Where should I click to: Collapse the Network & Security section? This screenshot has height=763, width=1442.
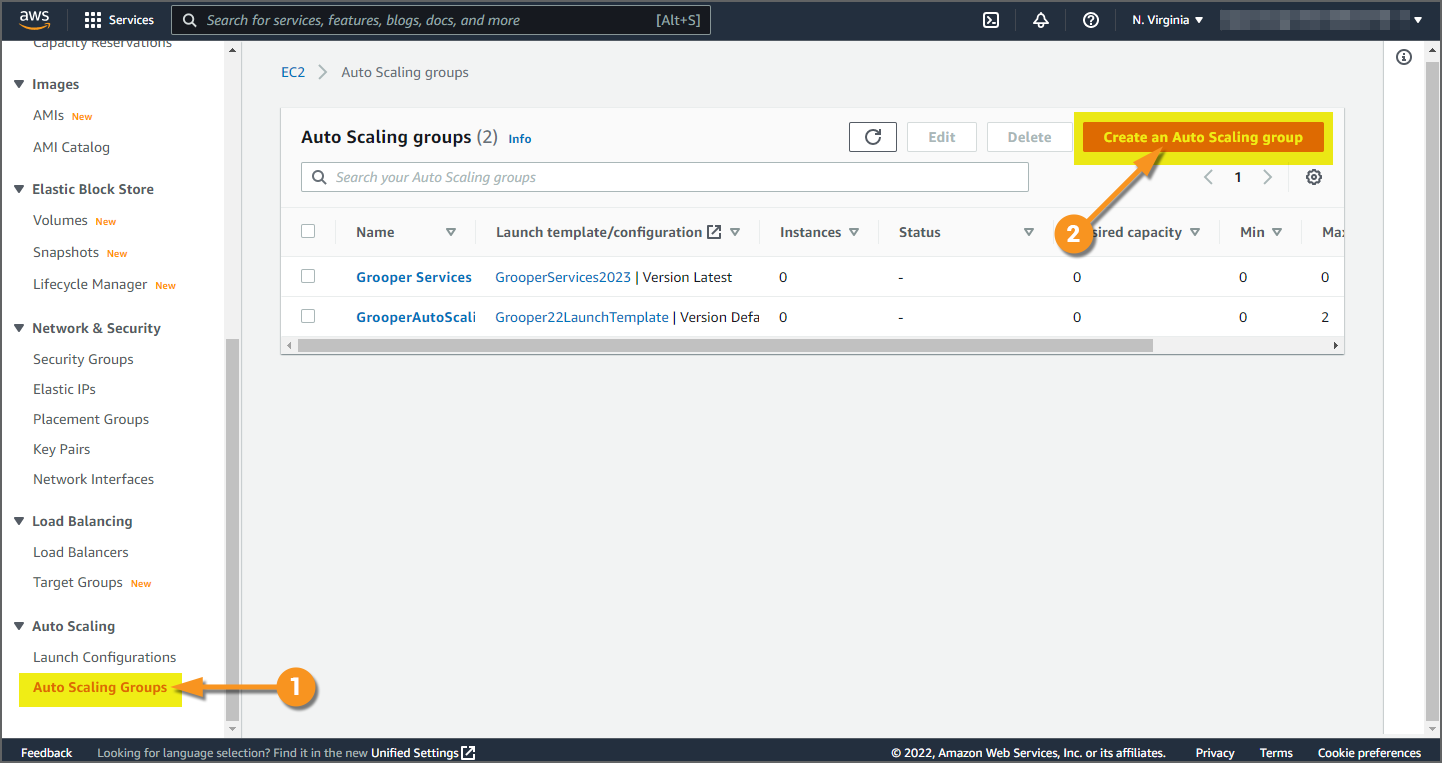19,328
